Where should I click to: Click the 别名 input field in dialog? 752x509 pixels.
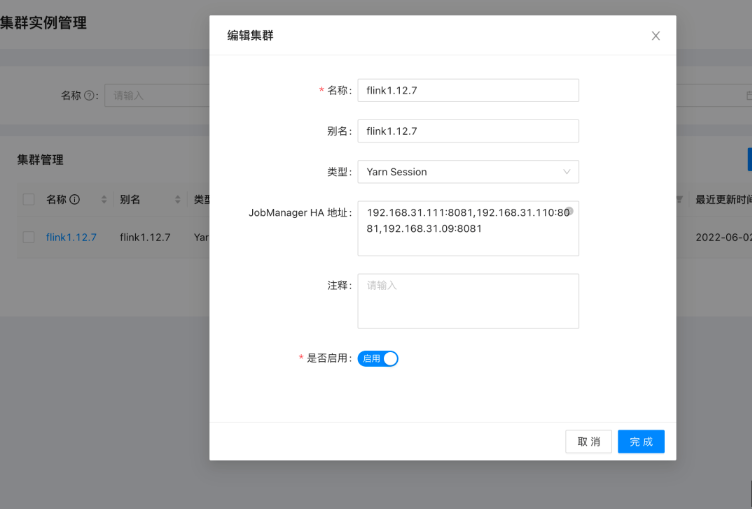[468, 131]
